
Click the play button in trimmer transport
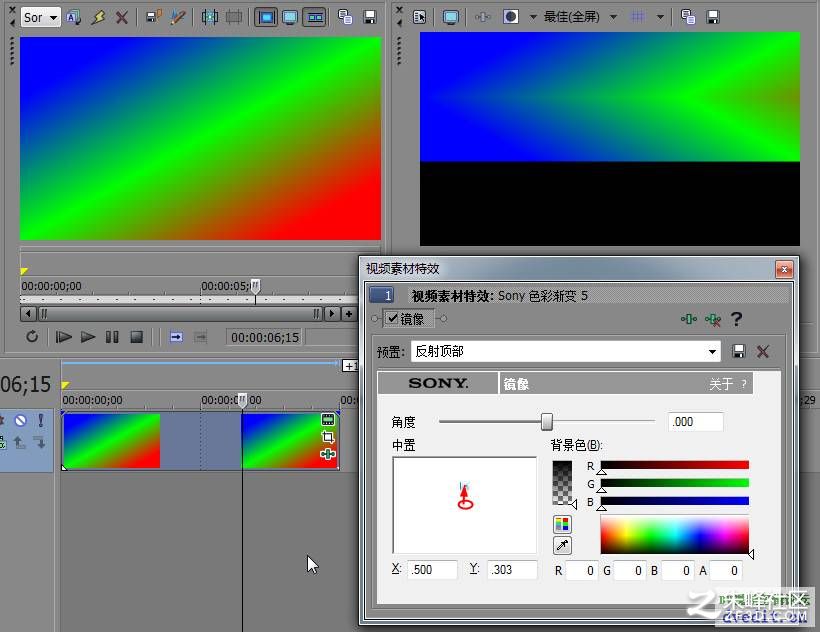point(88,337)
